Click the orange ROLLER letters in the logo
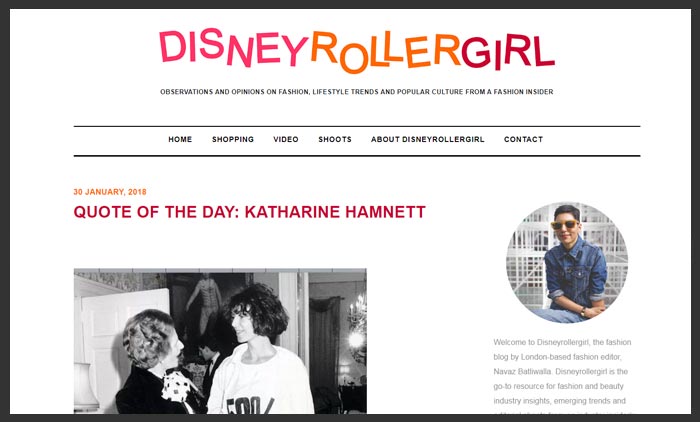 pyautogui.click(x=385, y=52)
